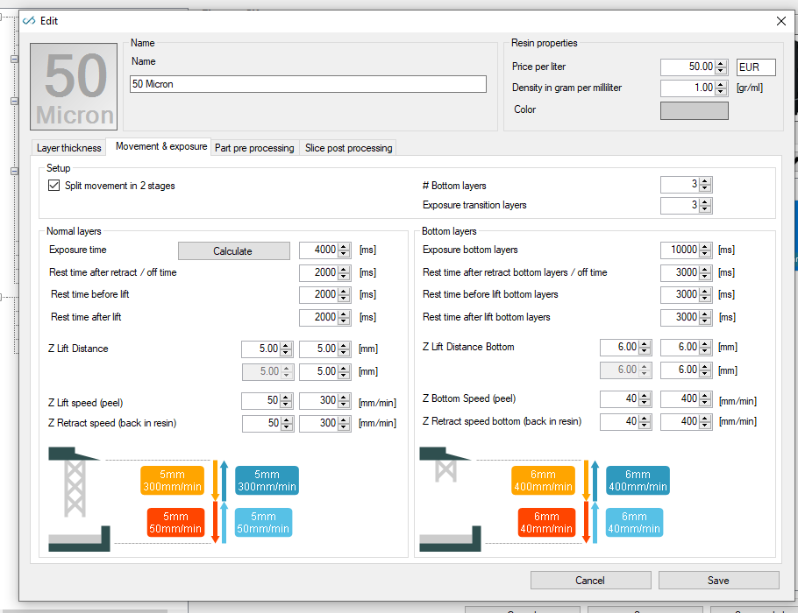
Task: Save the resin profile changes
Action: point(718,580)
